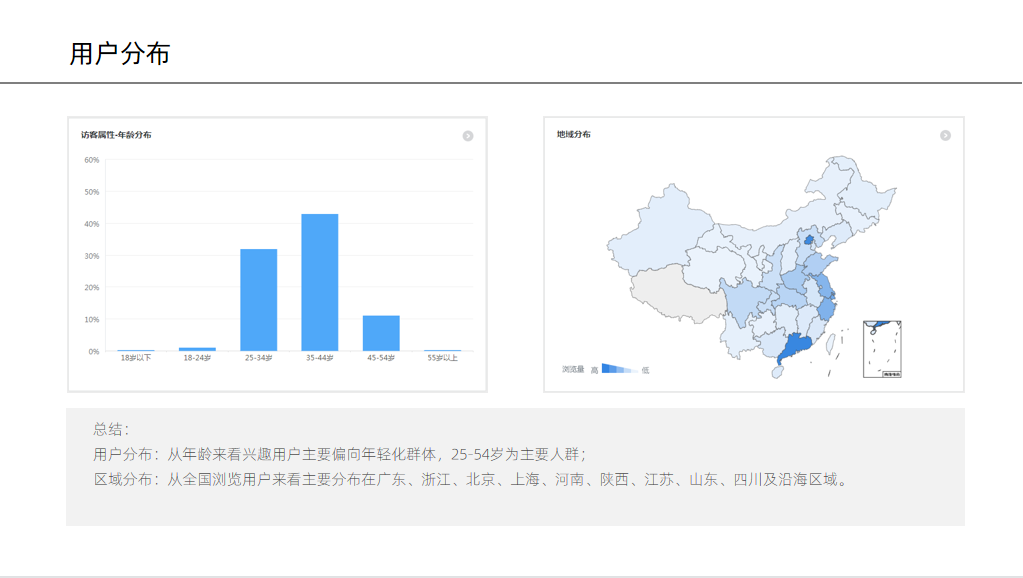This screenshot has width=1023, height=578.
Task: Click the 总结 label in summary box
Action: [x=111, y=429]
